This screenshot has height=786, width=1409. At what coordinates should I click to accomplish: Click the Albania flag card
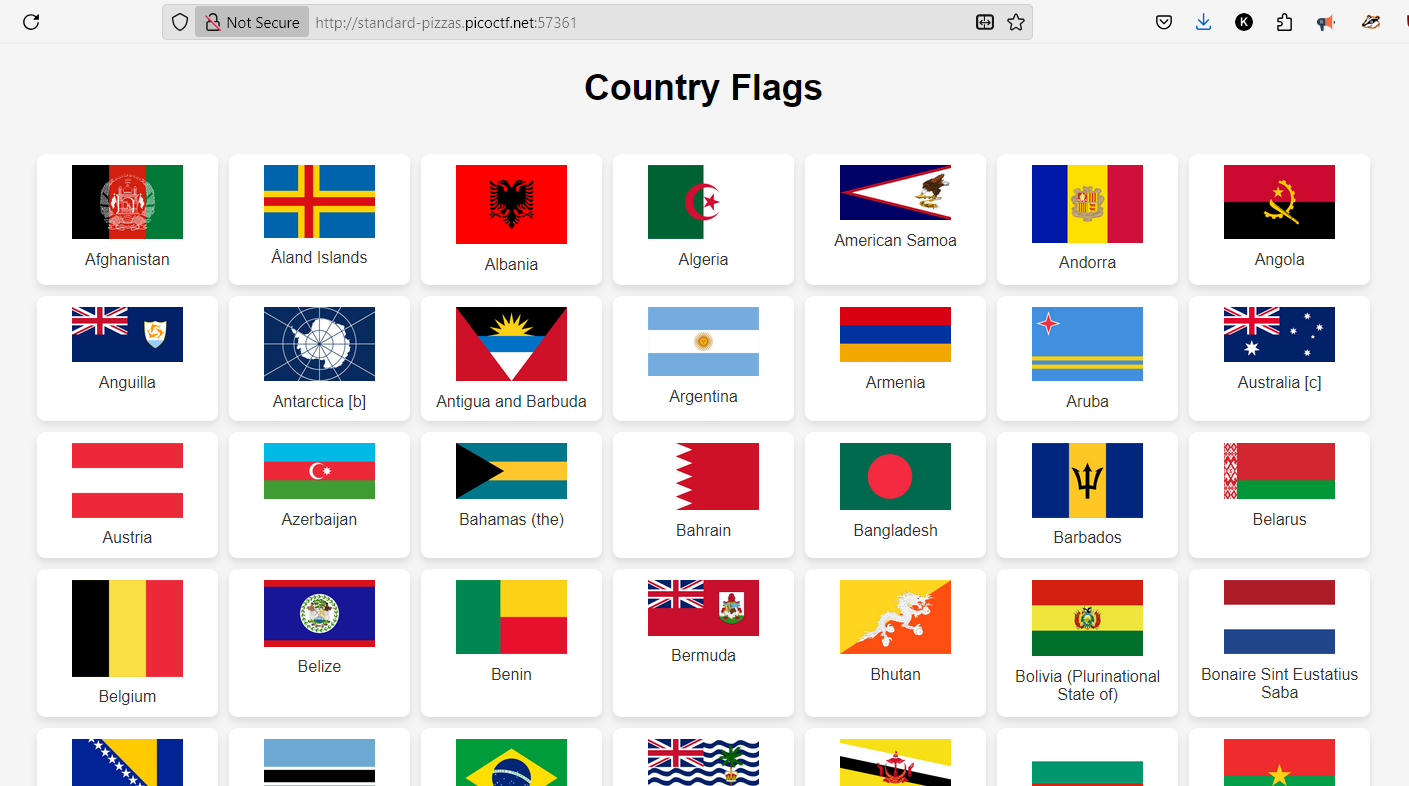(511, 219)
